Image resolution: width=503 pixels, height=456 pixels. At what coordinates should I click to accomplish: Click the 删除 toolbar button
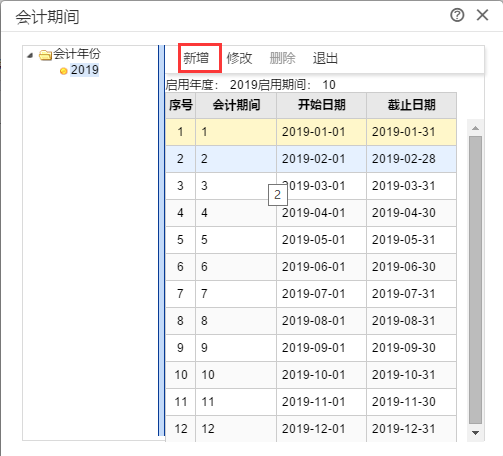[x=282, y=58]
